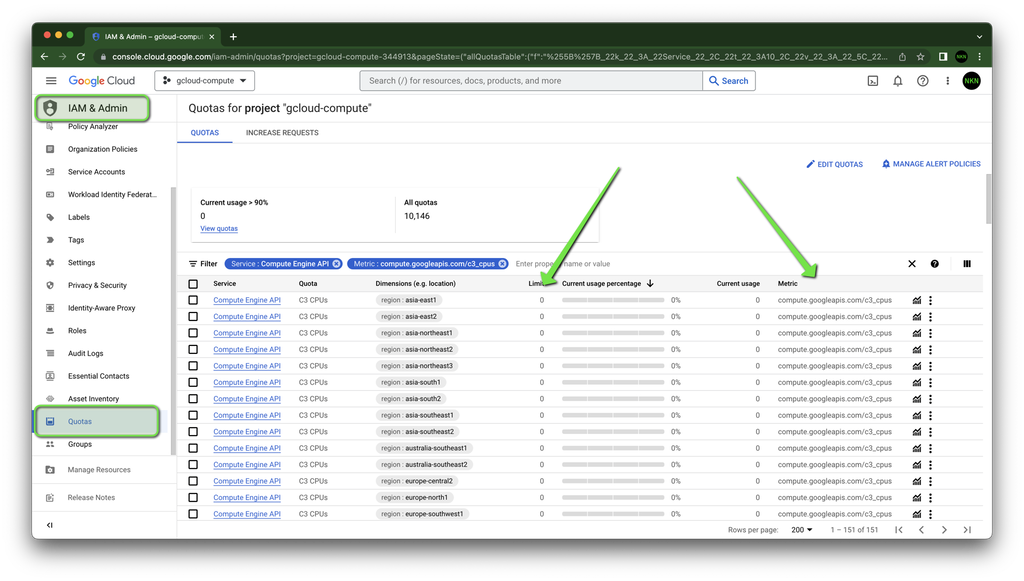
Task: Open the gcloud-compute project selector
Action: (x=204, y=81)
